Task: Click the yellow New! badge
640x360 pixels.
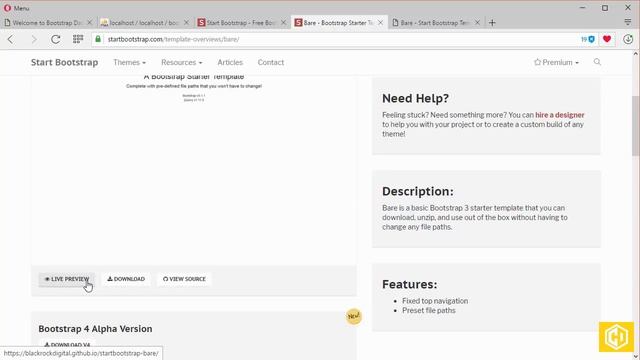Action: (353, 316)
